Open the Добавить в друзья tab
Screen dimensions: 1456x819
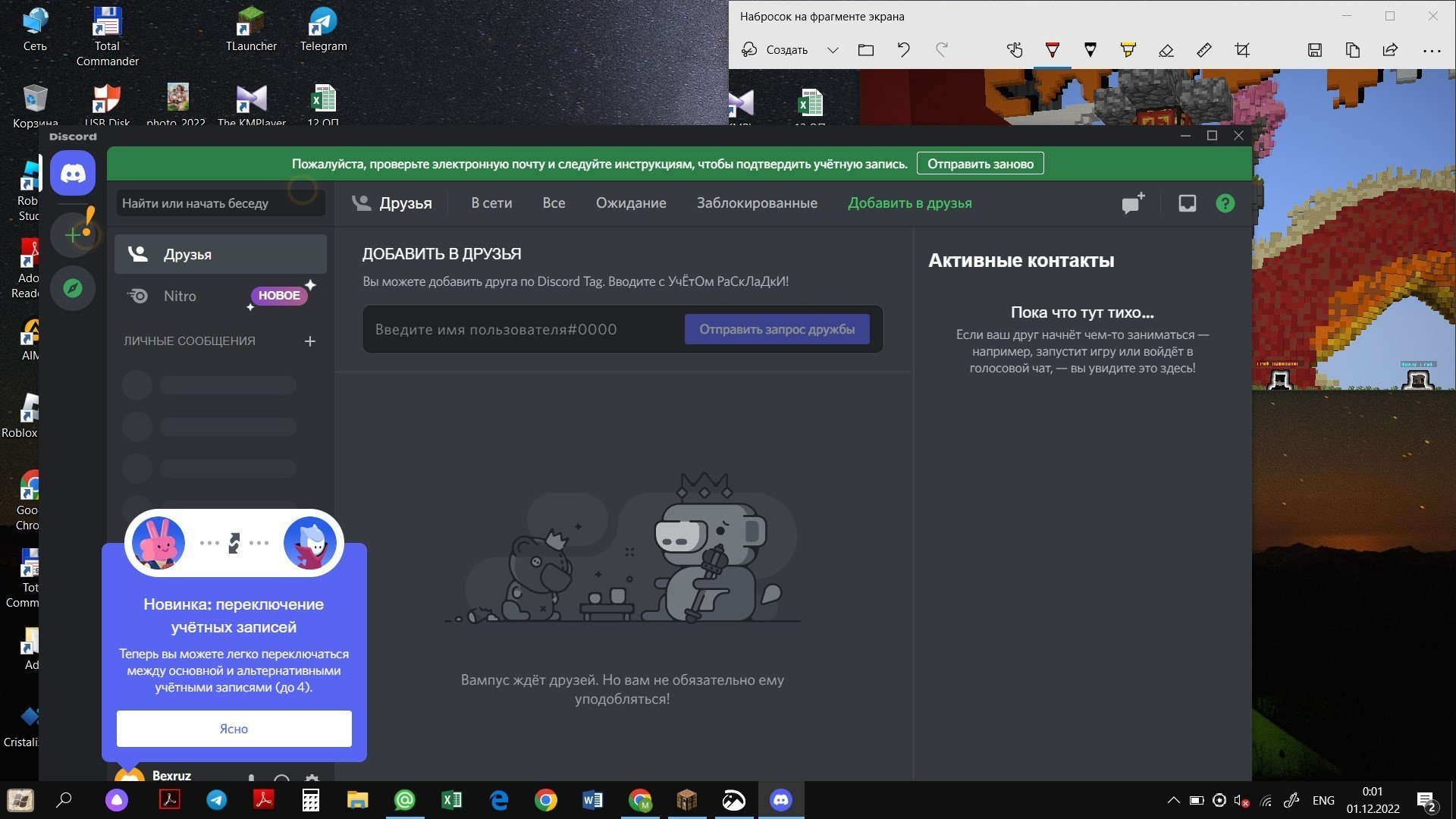coord(909,203)
